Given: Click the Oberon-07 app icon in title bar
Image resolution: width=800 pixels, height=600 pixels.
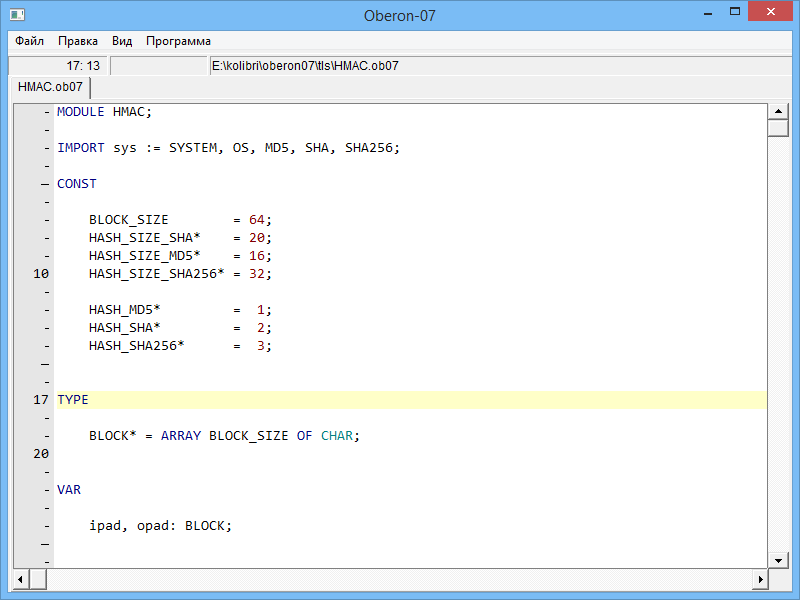Looking at the screenshot, I should pos(14,15).
